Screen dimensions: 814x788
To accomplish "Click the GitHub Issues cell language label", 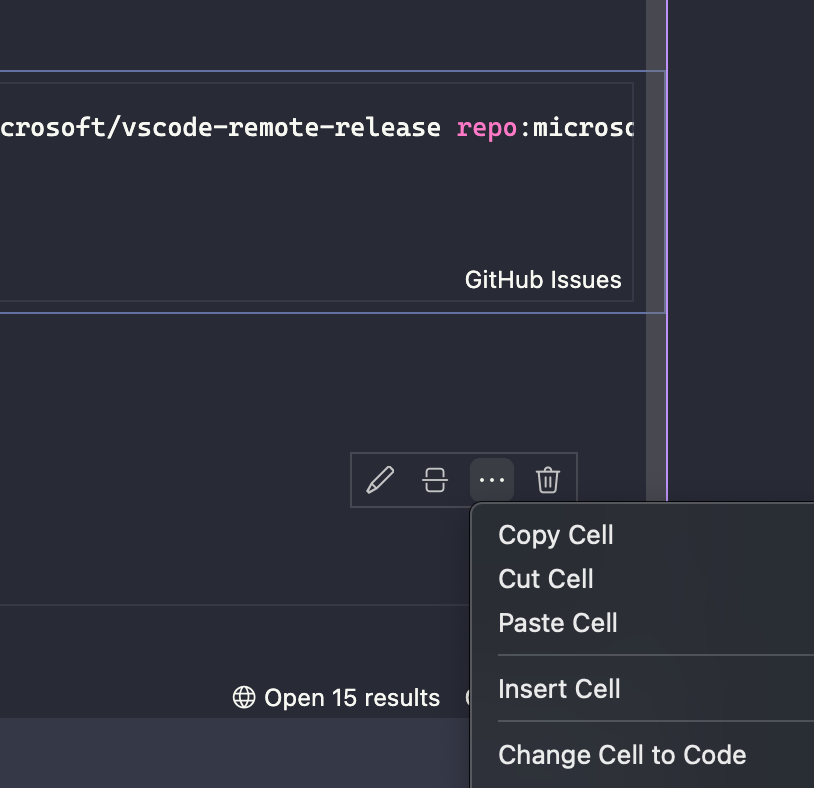I will [543, 280].
